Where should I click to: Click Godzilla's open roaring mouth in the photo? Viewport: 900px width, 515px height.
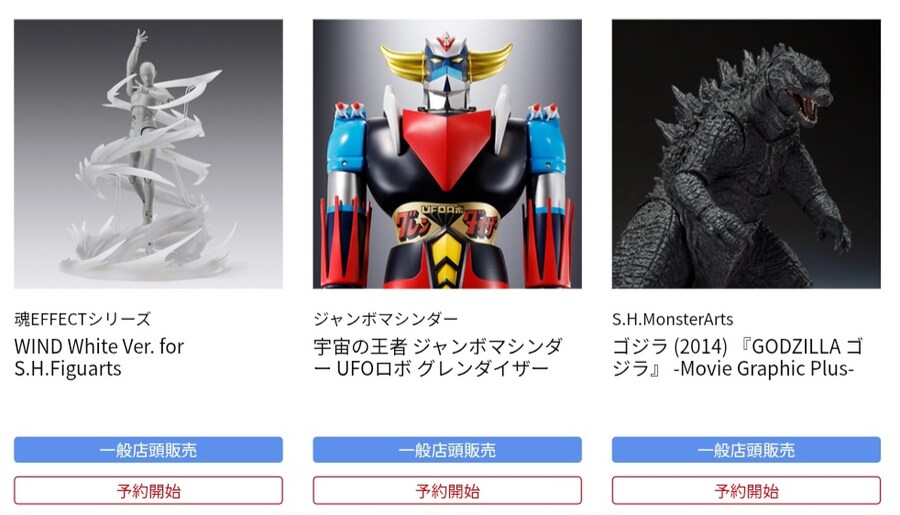pos(808,103)
